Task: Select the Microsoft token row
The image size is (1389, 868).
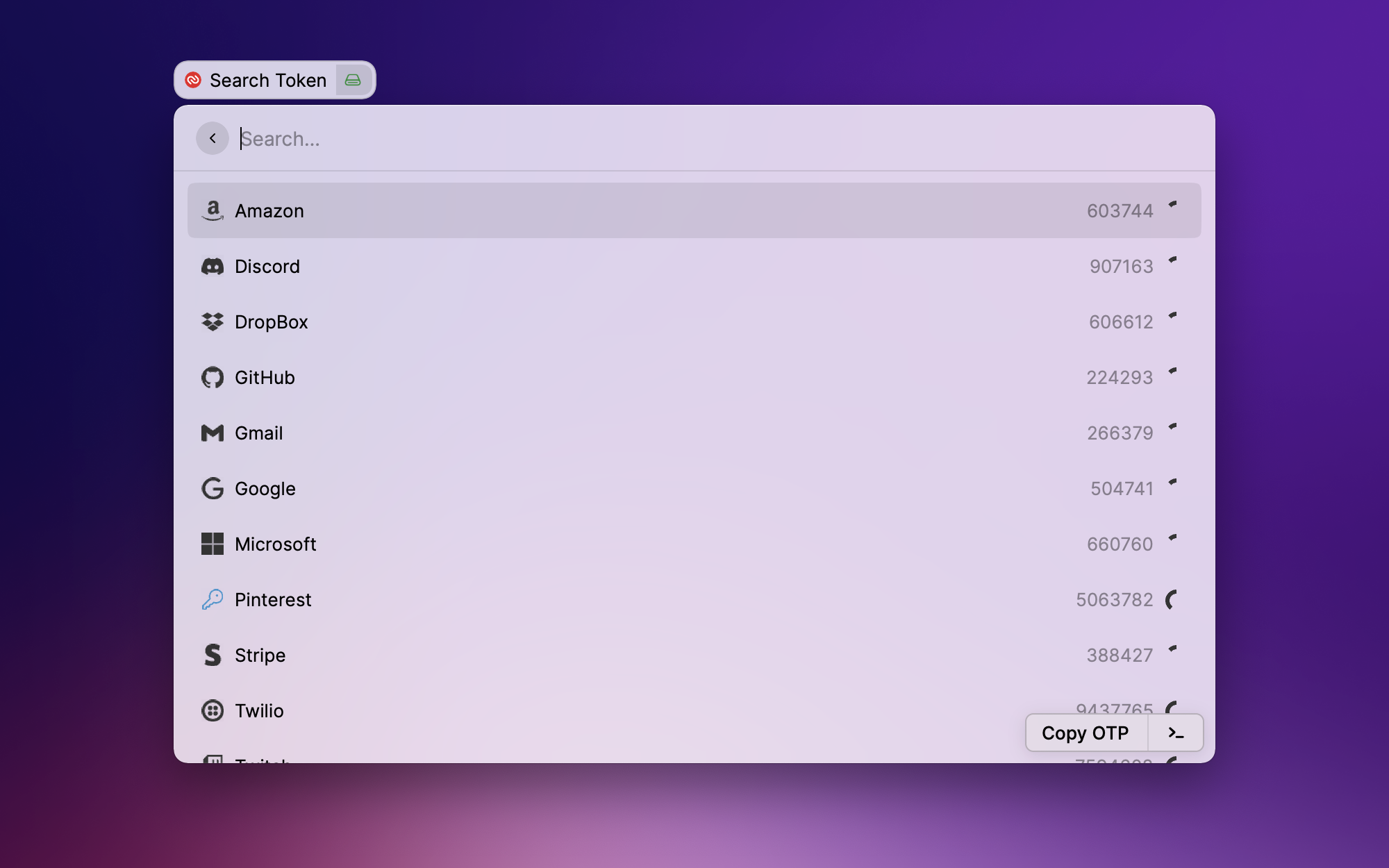Action: (694, 544)
